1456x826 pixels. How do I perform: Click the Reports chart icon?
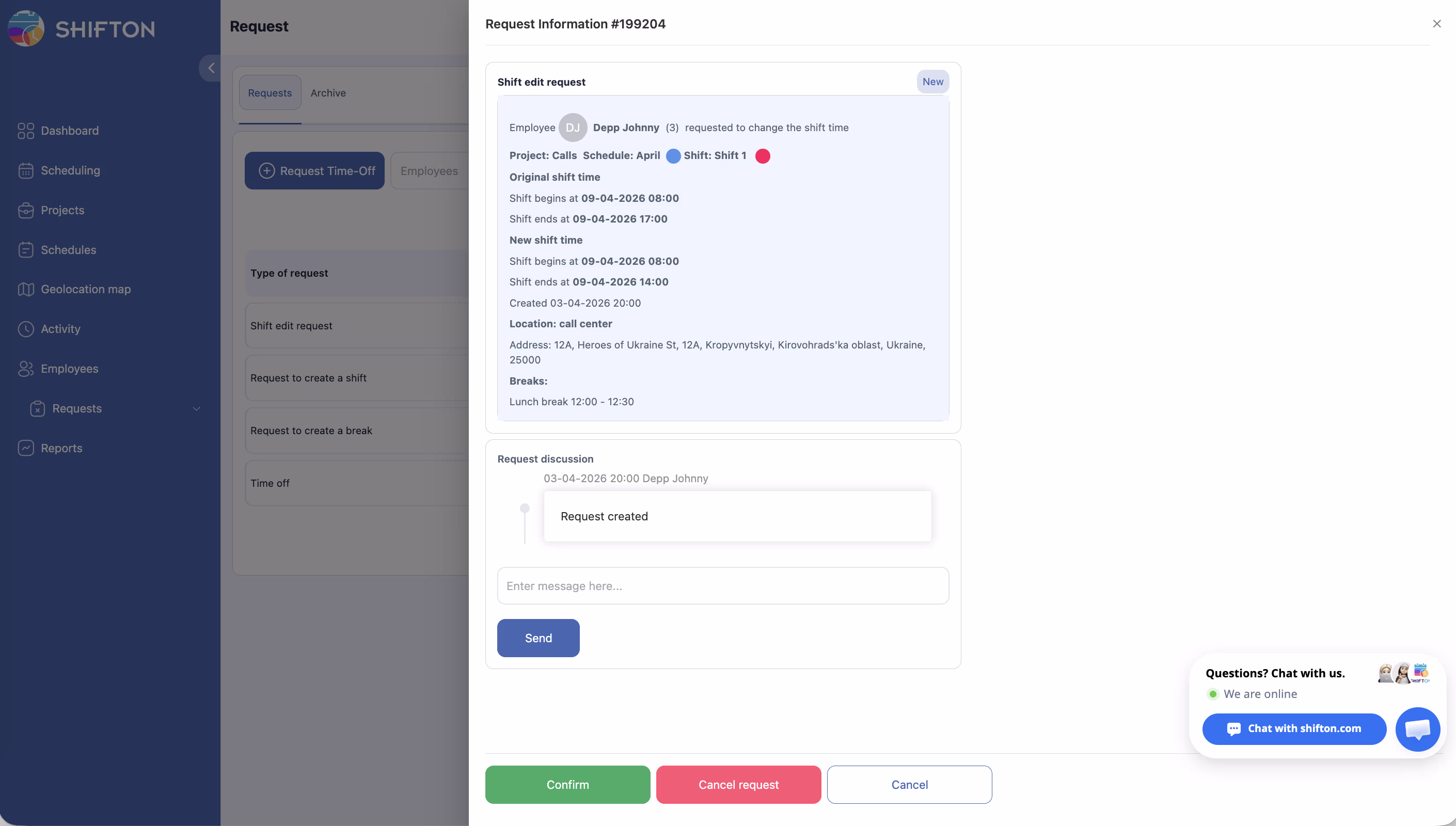click(25, 448)
